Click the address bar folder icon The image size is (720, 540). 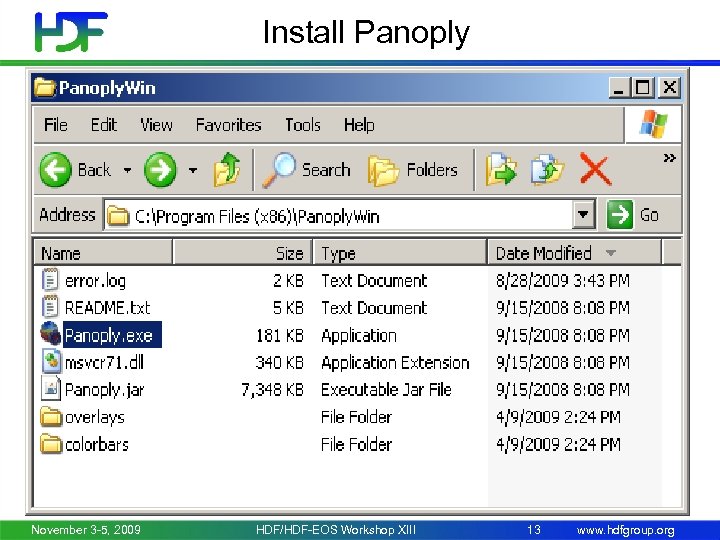[118, 215]
